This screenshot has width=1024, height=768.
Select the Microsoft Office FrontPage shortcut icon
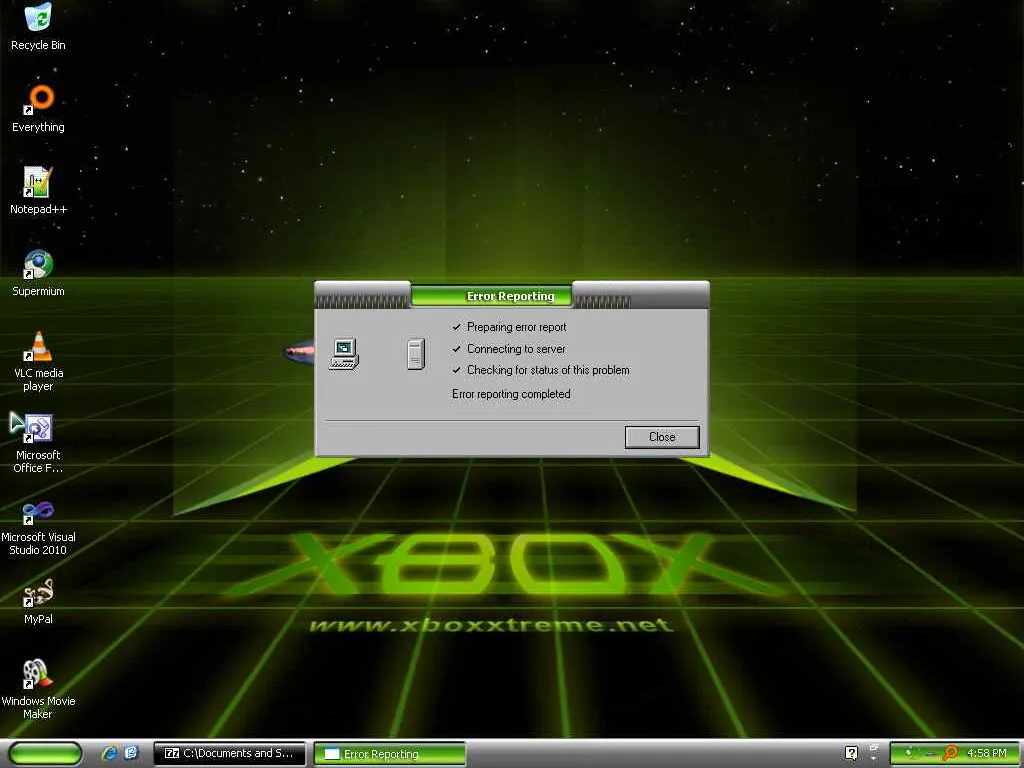38,443
